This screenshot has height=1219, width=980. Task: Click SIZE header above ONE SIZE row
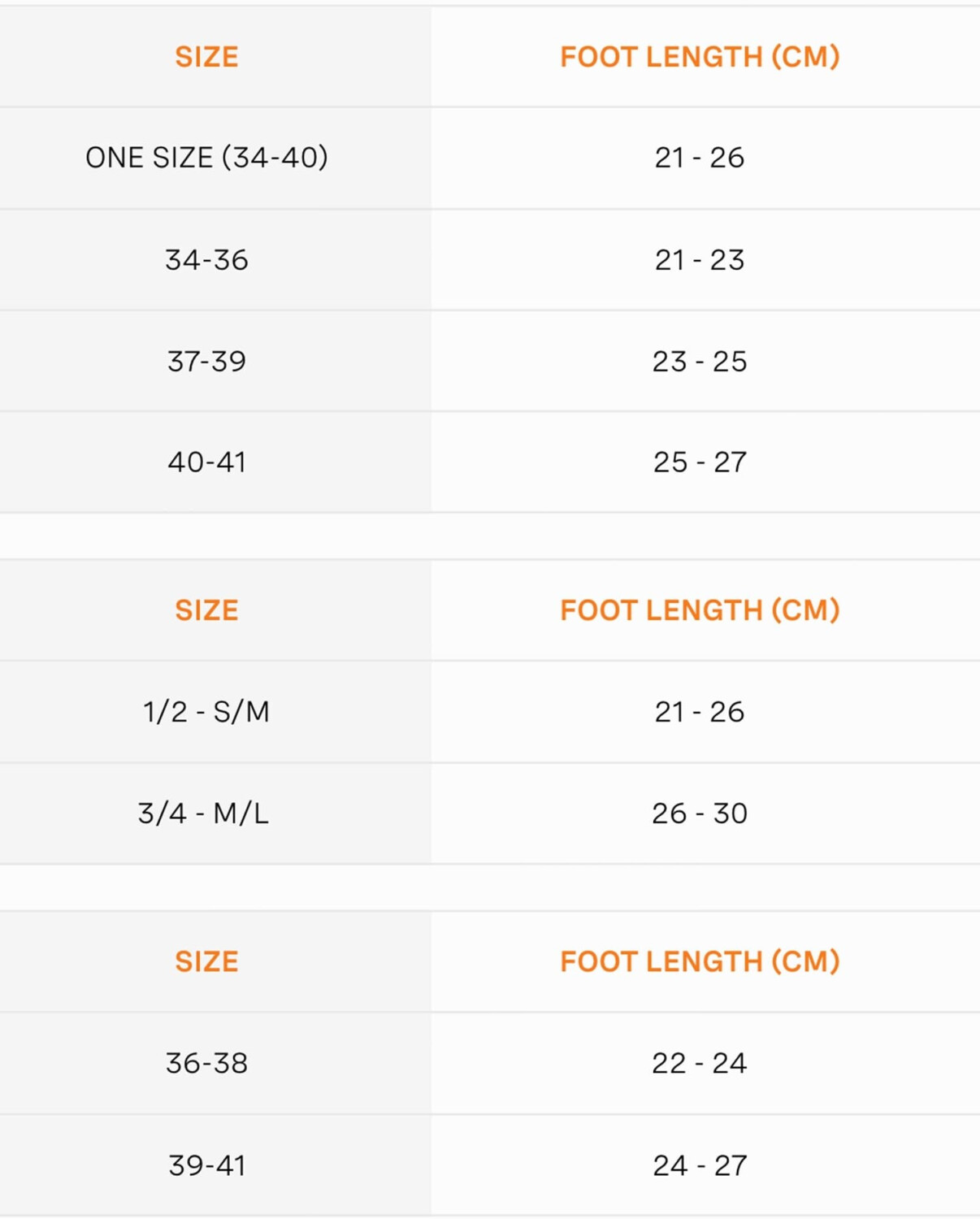(206, 57)
